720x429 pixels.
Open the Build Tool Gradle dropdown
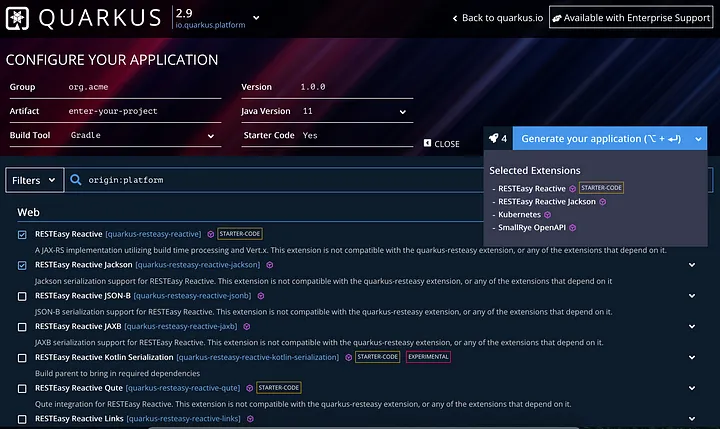pyautogui.click(x=211, y=136)
